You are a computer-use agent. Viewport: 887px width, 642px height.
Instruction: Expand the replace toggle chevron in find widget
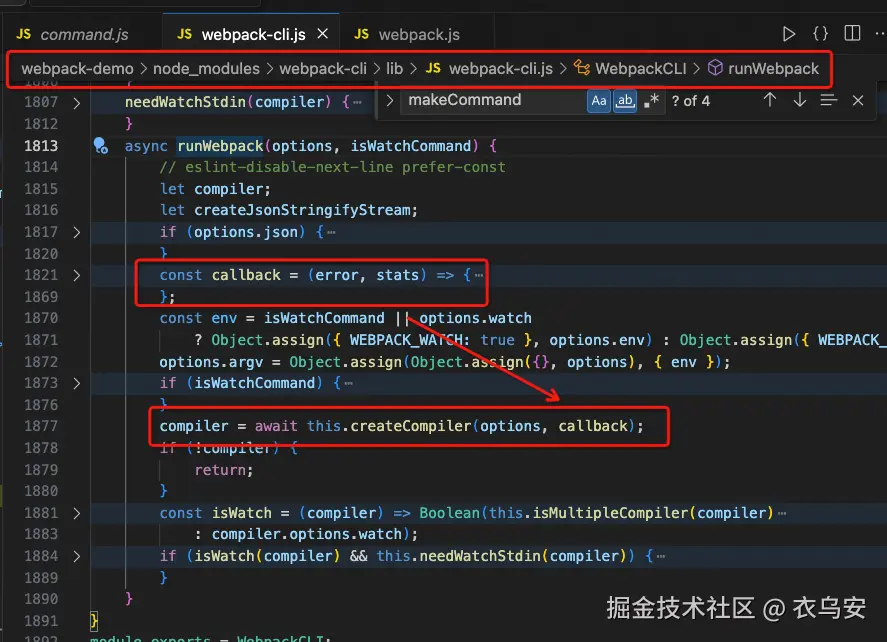[x=389, y=101]
